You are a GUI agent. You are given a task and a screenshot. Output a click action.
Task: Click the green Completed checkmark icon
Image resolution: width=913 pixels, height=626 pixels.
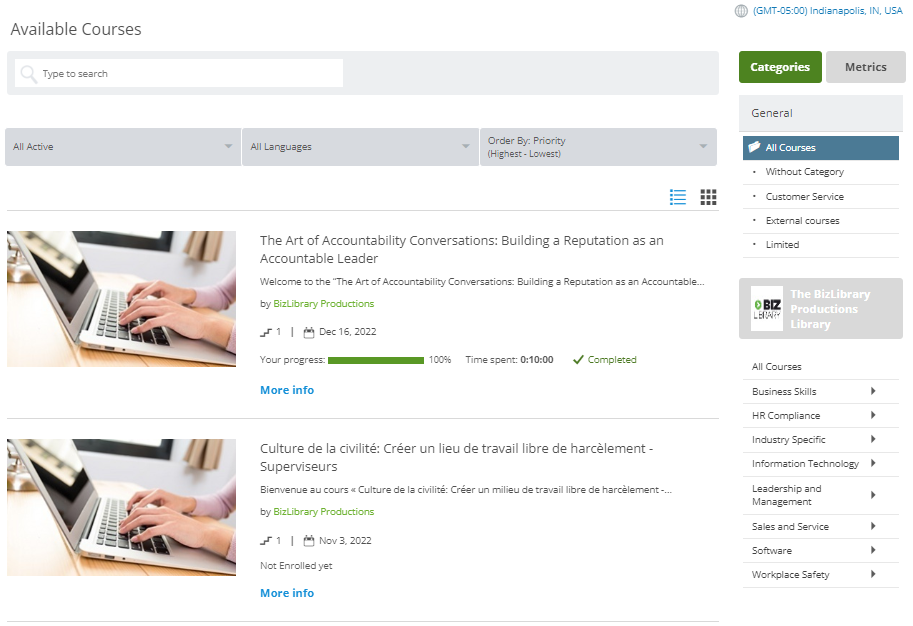click(578, 360)
